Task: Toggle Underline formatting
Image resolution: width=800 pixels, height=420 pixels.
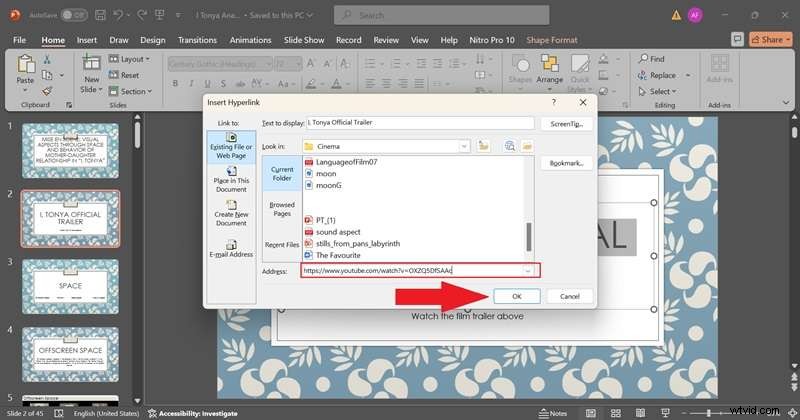Action: point(207,83)
